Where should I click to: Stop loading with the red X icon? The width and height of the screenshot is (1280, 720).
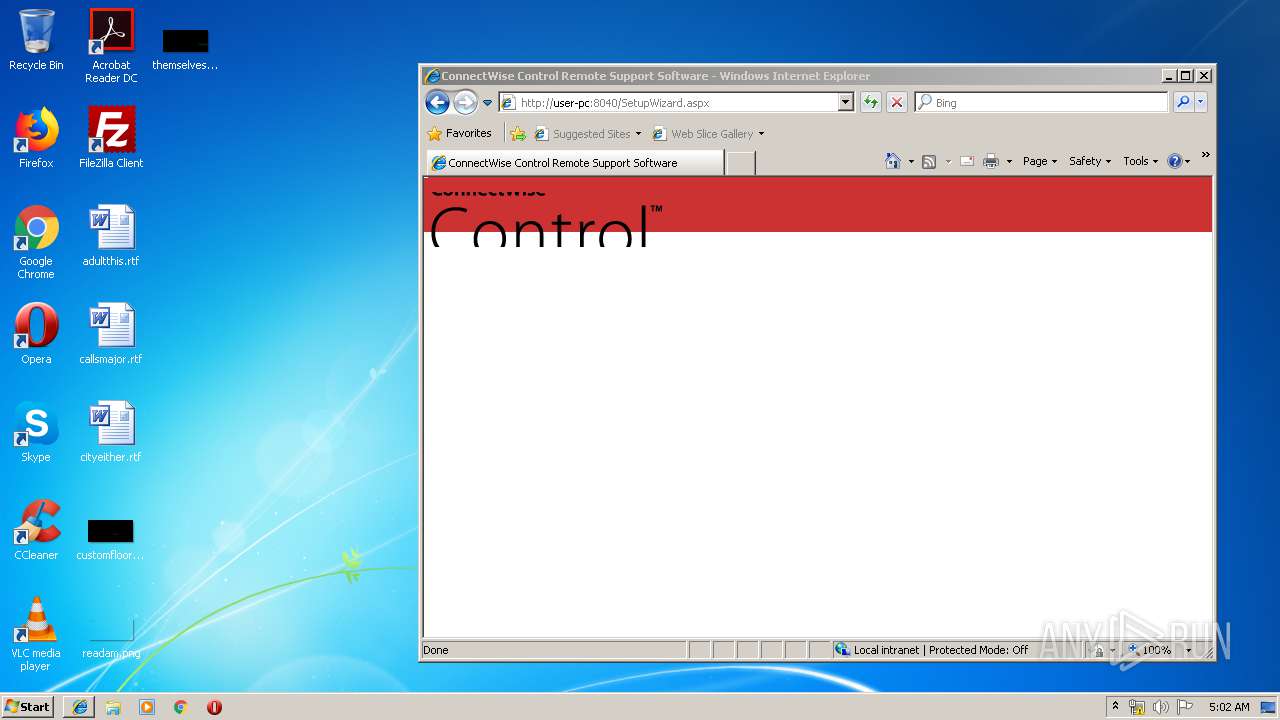click(897, 103)
